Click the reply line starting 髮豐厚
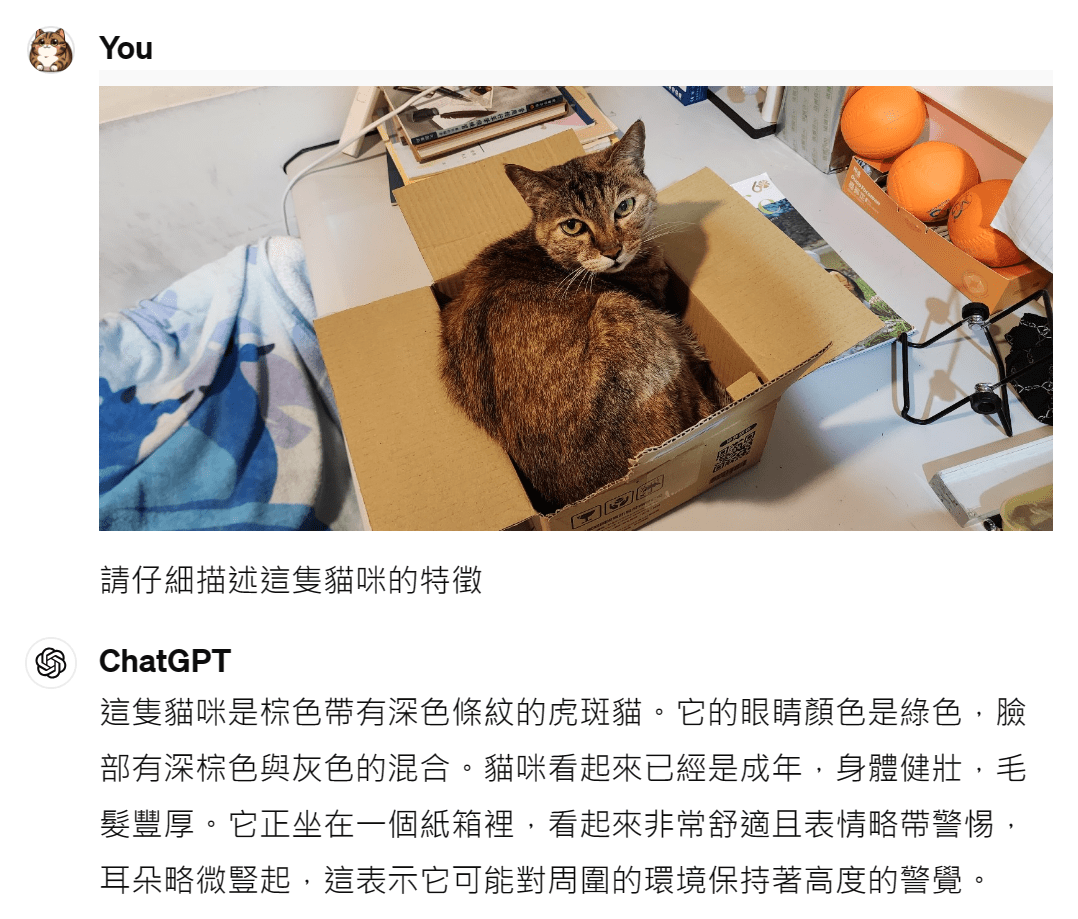The height and width of the screenshot is (919, 1078). (558, 823)
